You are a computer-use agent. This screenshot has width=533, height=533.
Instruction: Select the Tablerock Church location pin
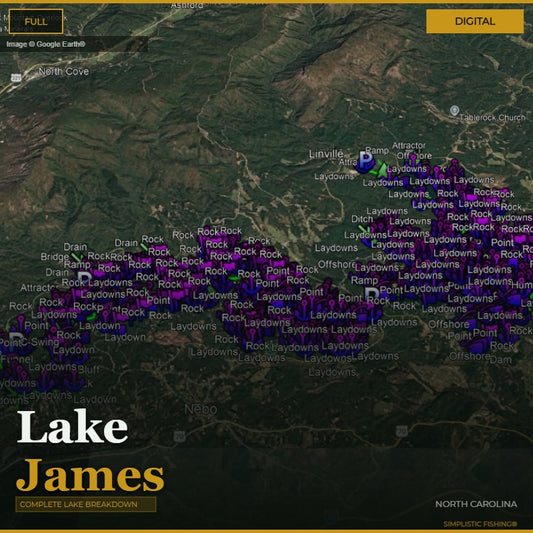tap(454, 110)
